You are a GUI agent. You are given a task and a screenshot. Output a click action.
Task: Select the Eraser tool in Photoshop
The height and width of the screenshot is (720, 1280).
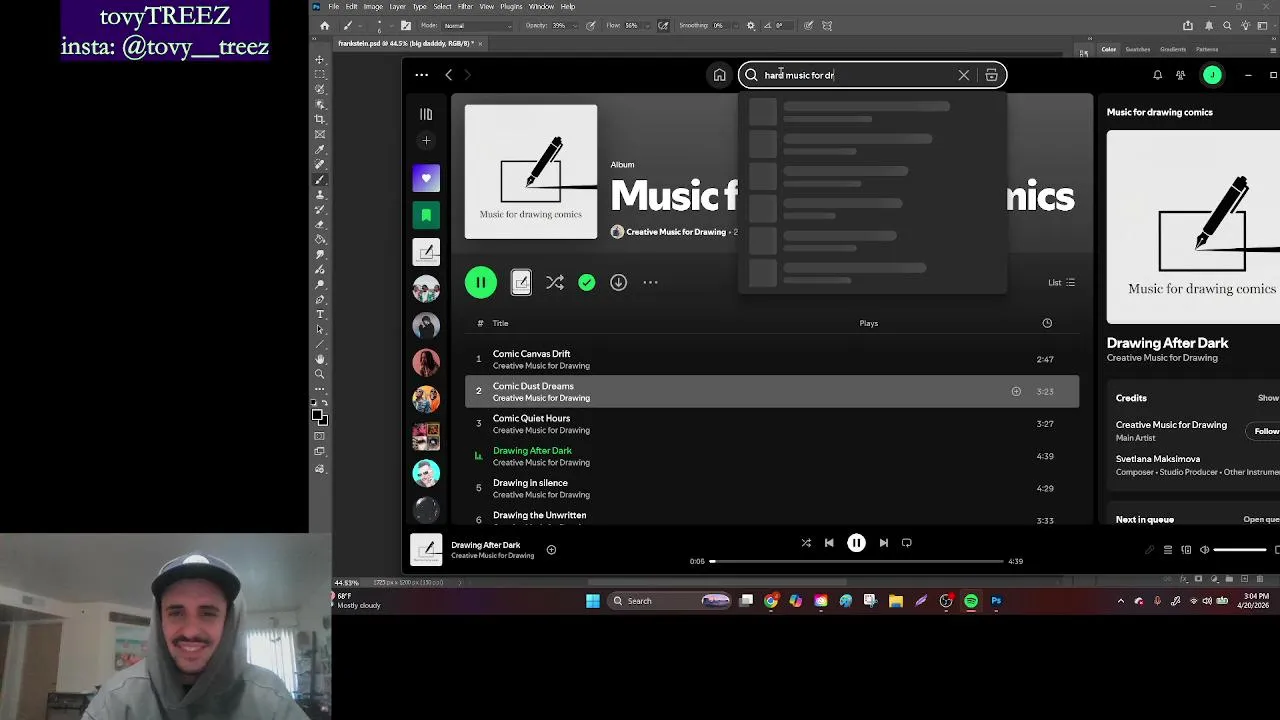coord(320,225)
